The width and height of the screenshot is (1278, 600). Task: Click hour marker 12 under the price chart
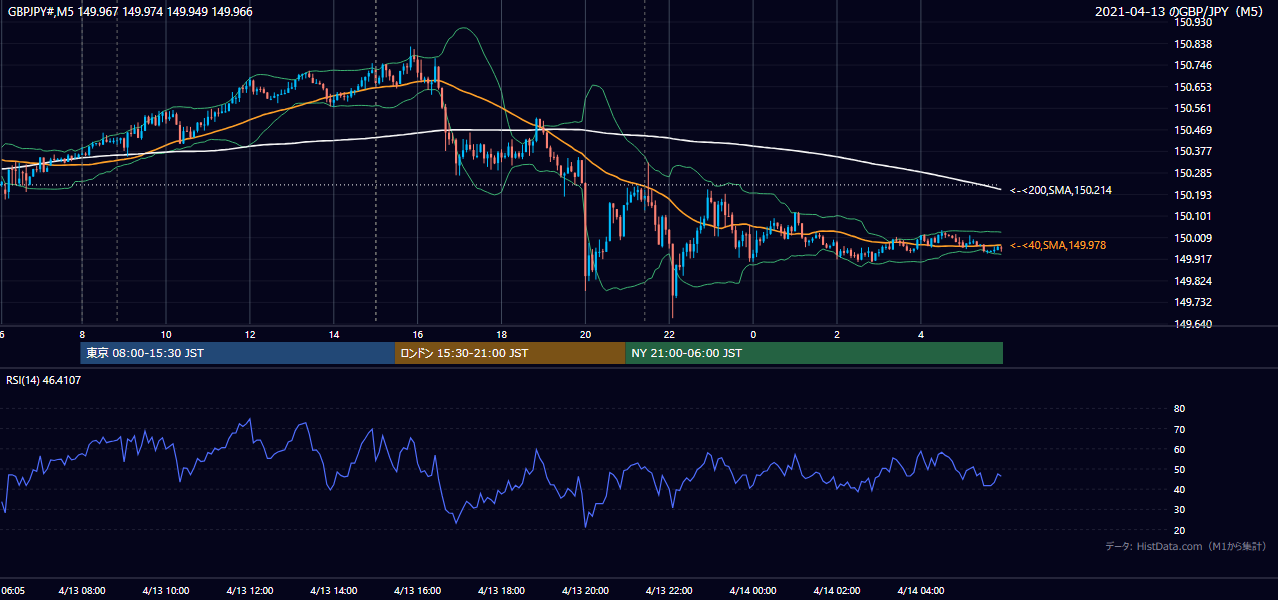click(249, 334)
